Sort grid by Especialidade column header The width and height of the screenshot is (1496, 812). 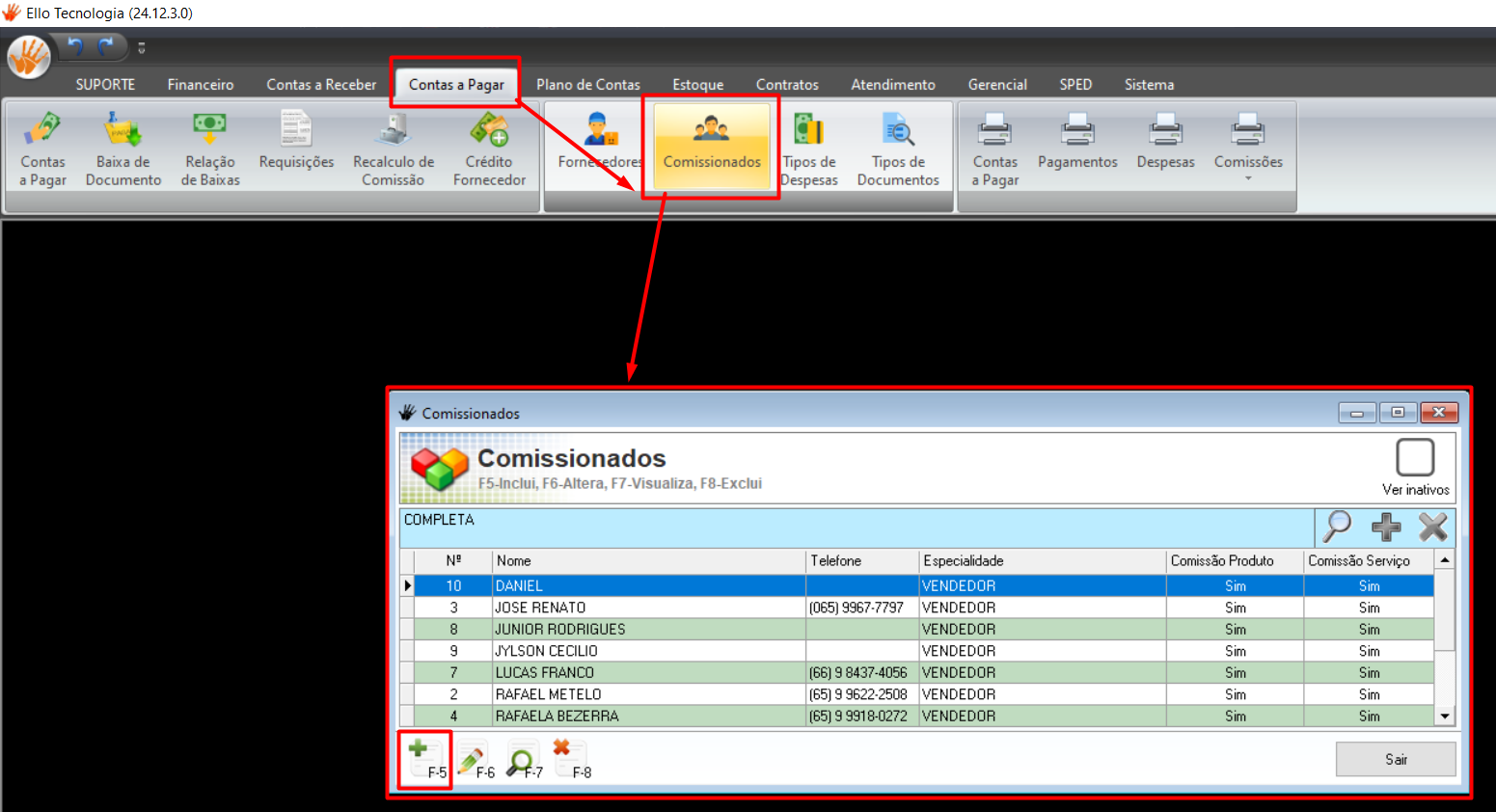click(1043, 561)
